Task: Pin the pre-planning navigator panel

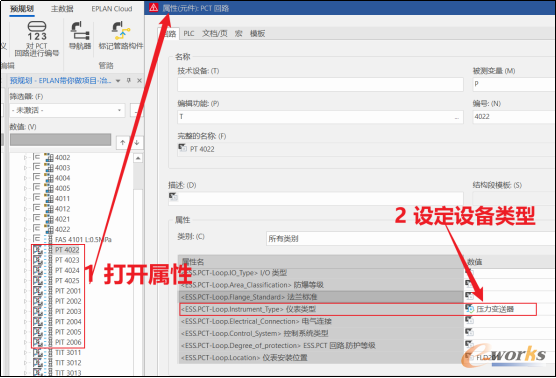Action: [x=129, y=80]
